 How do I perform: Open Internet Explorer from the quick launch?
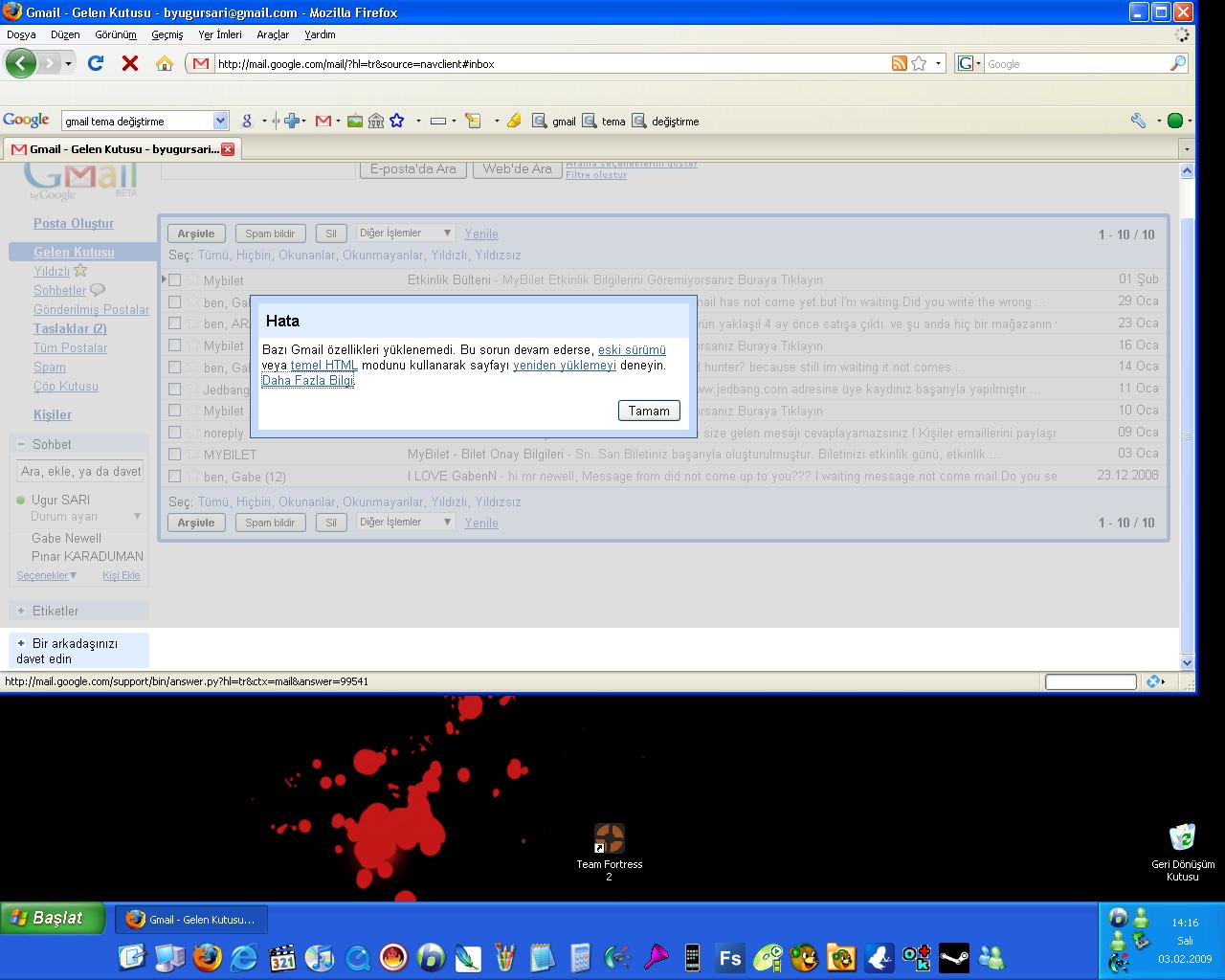click(244, 957)
